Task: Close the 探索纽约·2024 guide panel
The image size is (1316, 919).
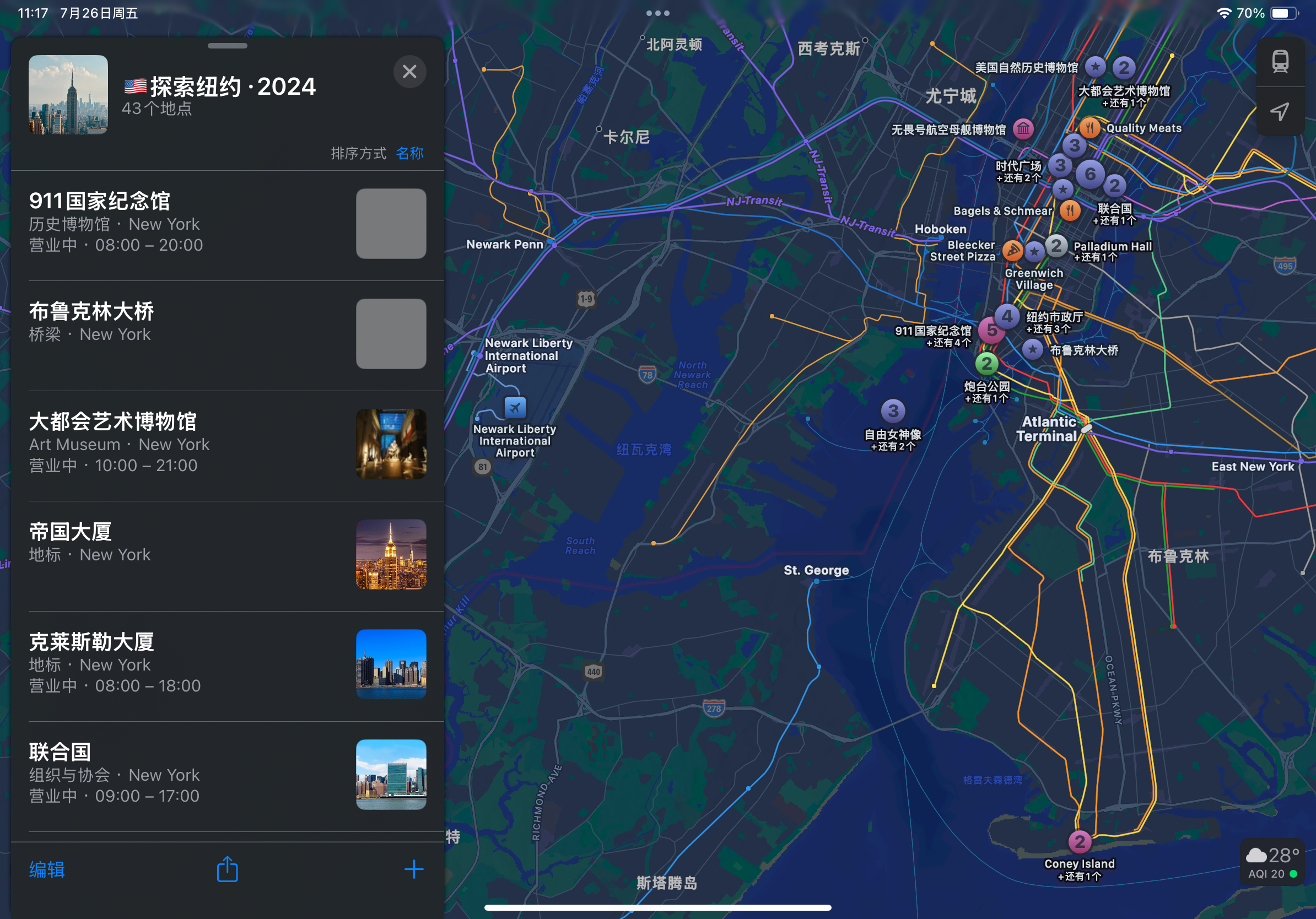Action: pos(409,72)
